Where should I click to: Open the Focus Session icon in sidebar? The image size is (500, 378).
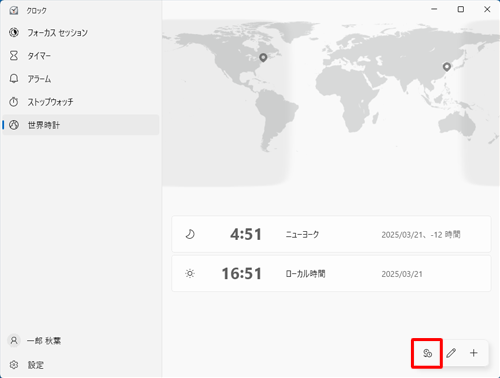pos(14,32)
